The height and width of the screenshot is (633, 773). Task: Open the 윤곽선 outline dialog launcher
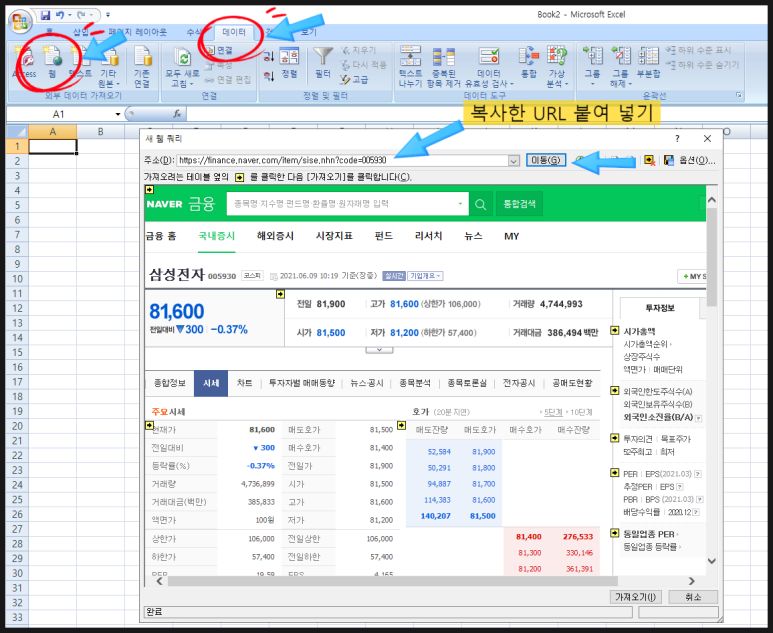click(738, 95)
